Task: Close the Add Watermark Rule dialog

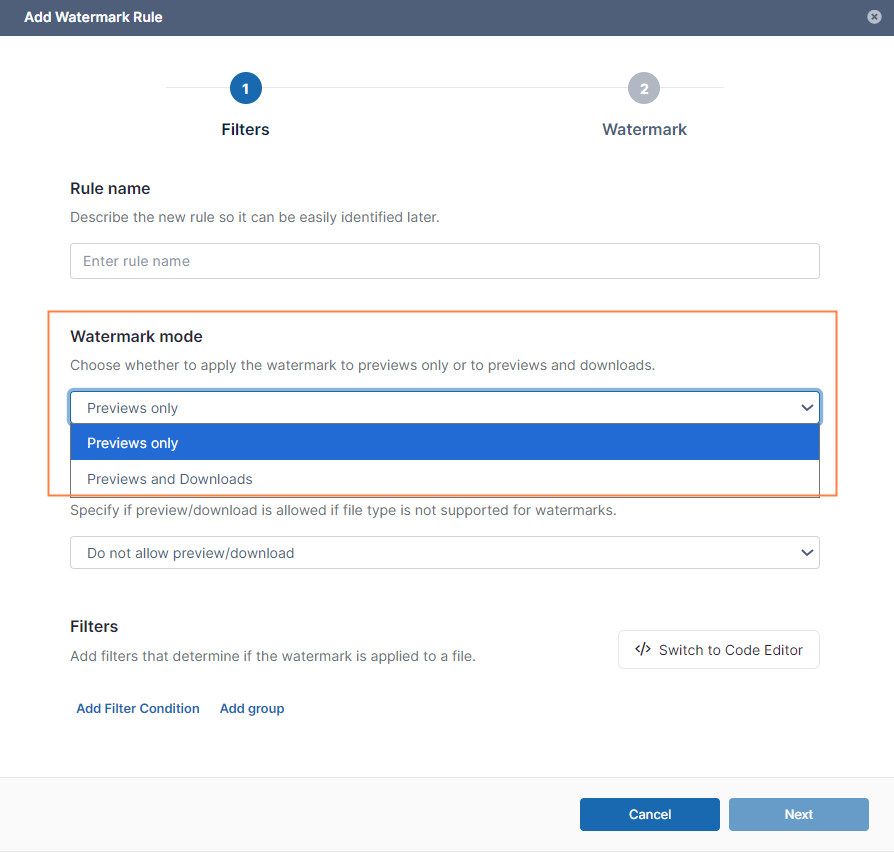Action: pos(874,17)
